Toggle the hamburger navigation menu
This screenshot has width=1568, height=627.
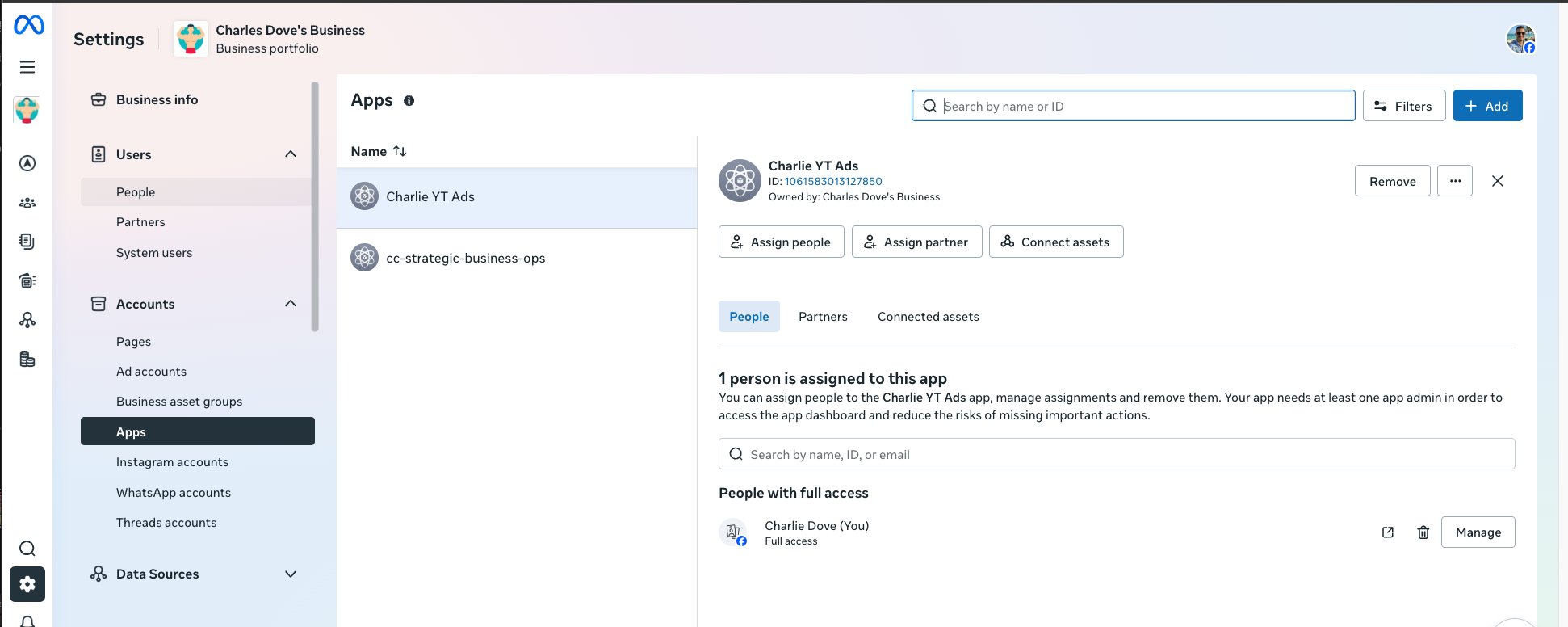coord(27,67)
